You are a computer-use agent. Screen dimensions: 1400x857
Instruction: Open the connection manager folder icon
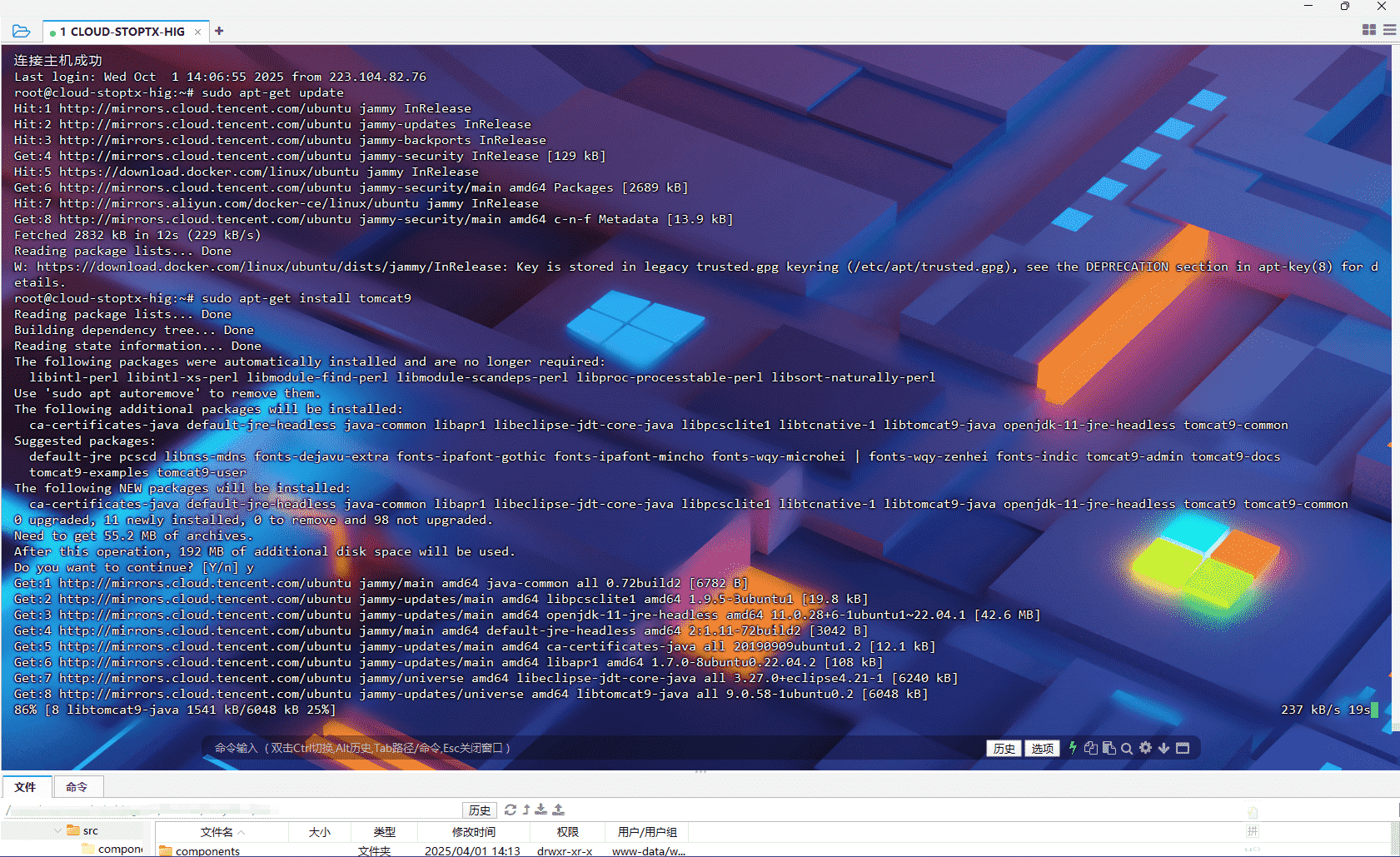point(22,32)
